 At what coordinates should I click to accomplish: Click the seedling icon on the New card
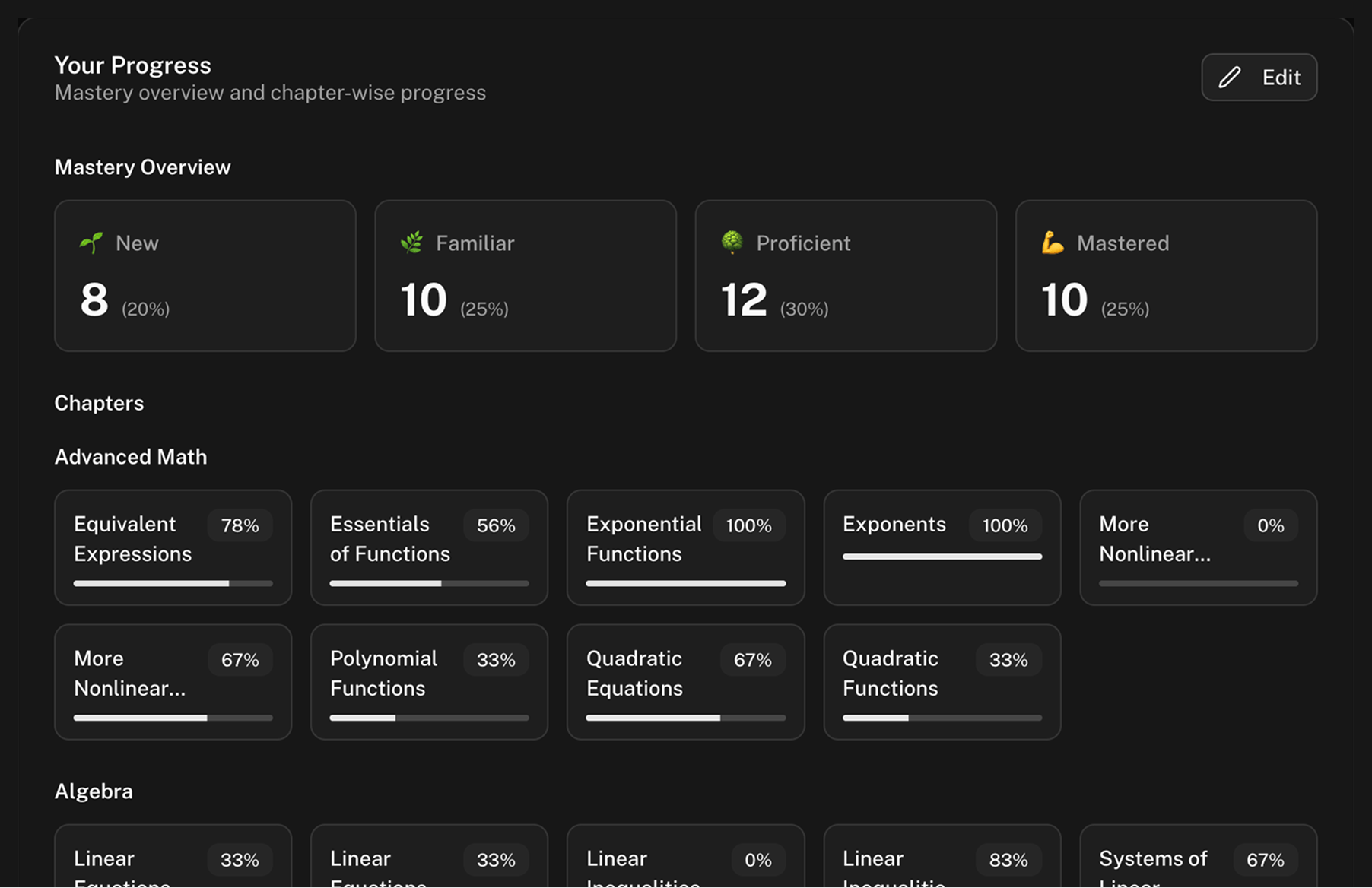(x=91, y=243)
